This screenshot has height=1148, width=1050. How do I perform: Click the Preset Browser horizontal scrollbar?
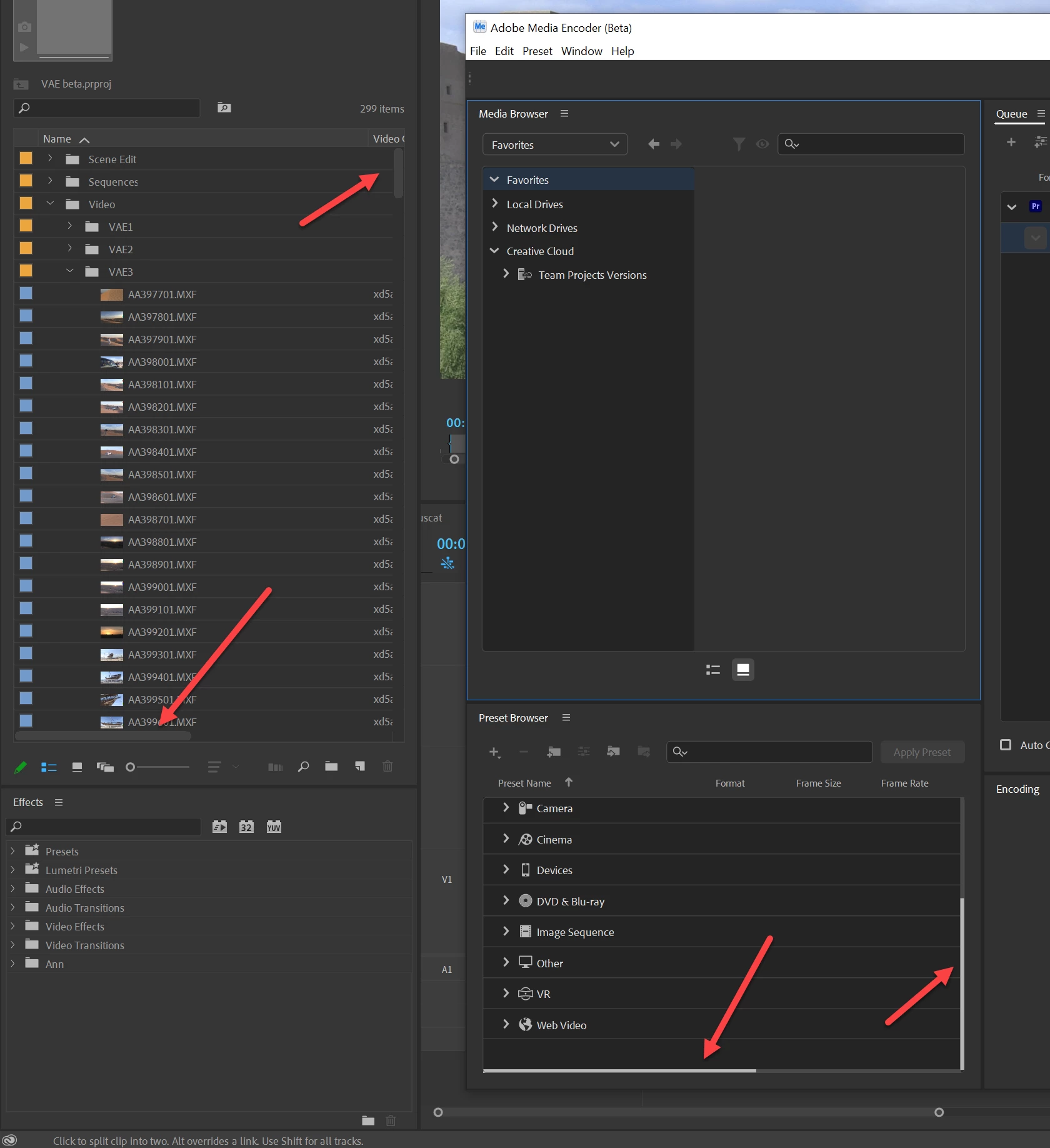pos(619,1070)
